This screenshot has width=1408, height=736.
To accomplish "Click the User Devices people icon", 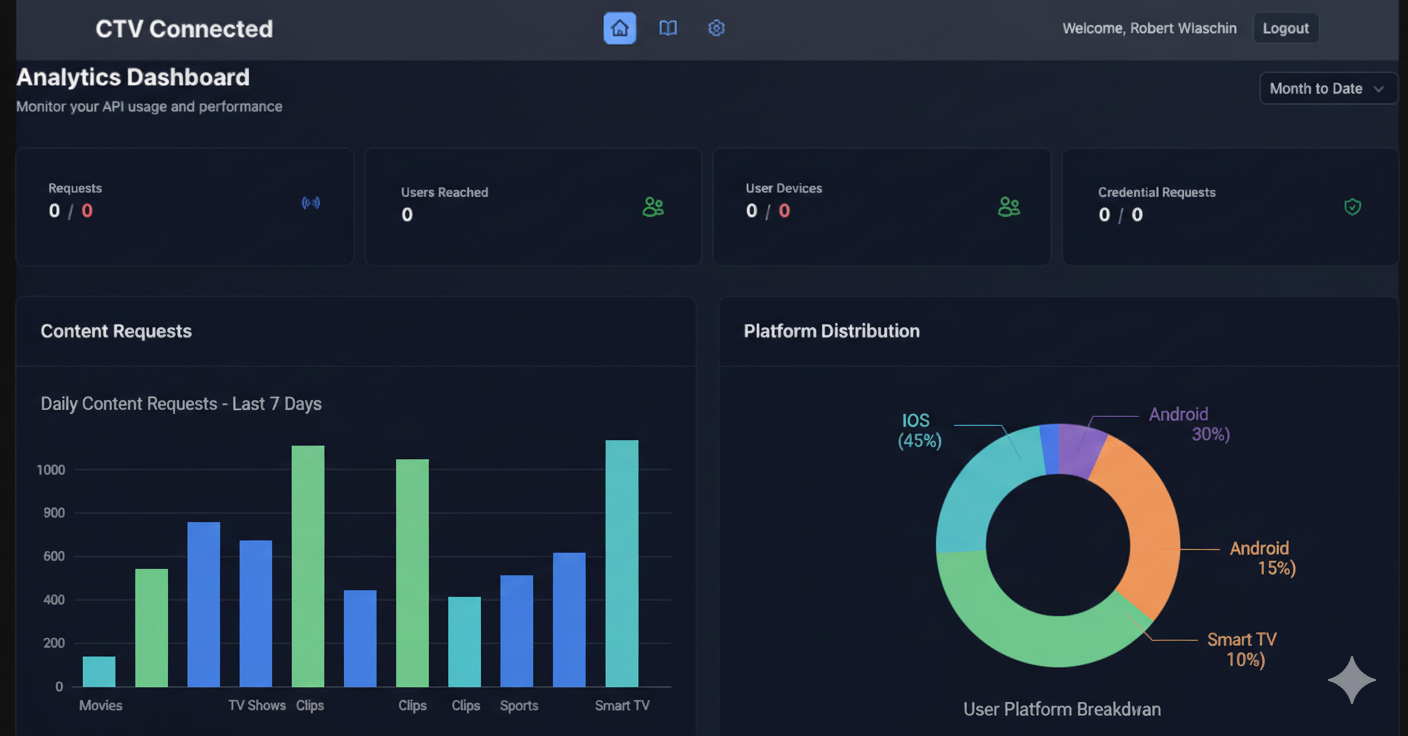I will point(1008,207).
